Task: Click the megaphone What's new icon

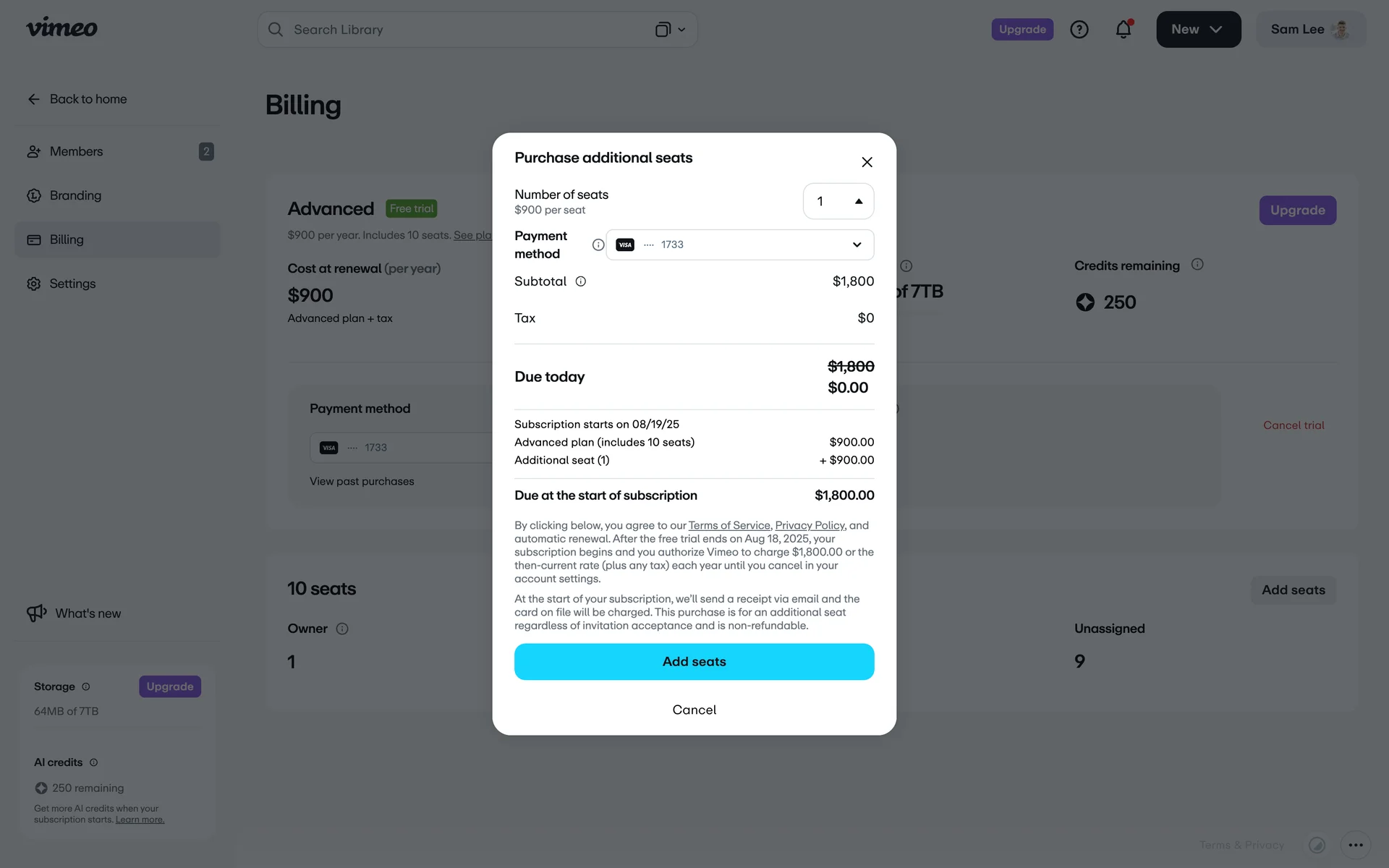Action: coord(36,613)
